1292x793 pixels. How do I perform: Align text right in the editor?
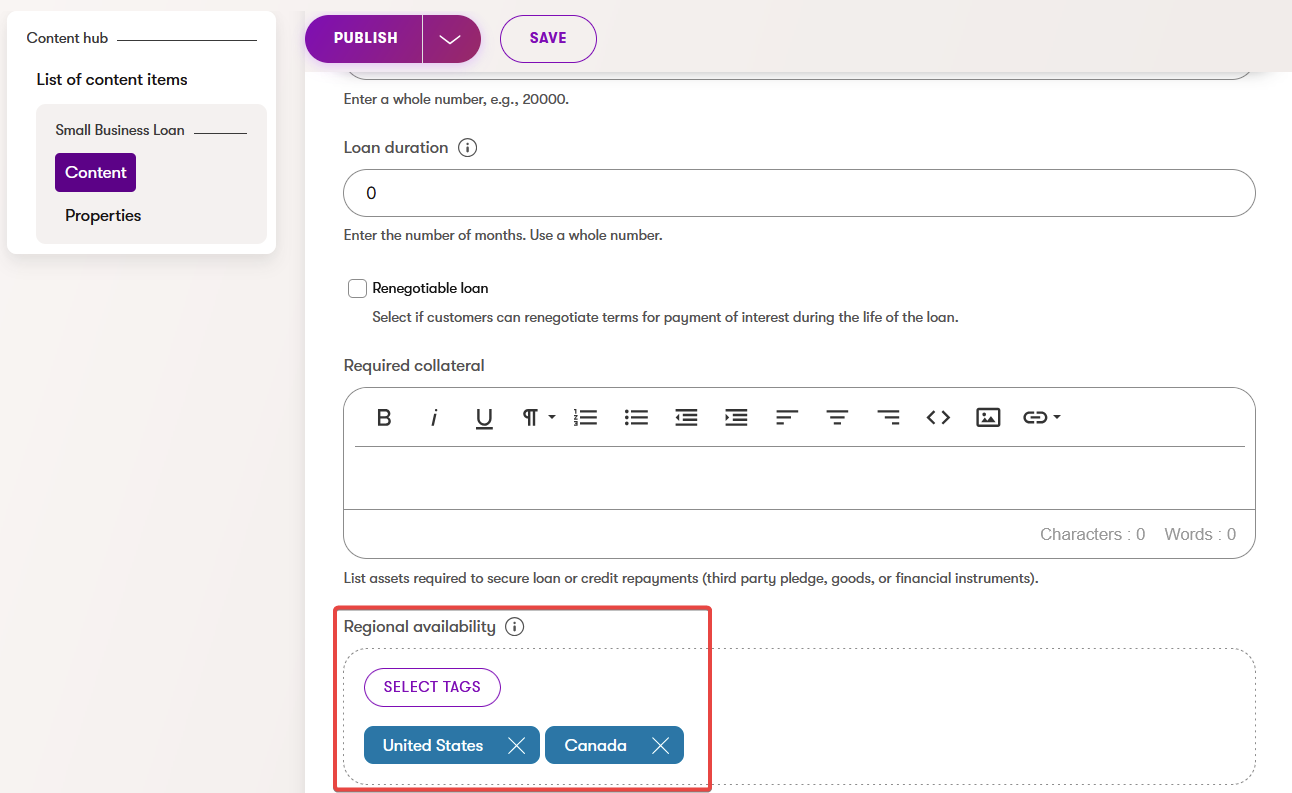click(x=888, y=418)
